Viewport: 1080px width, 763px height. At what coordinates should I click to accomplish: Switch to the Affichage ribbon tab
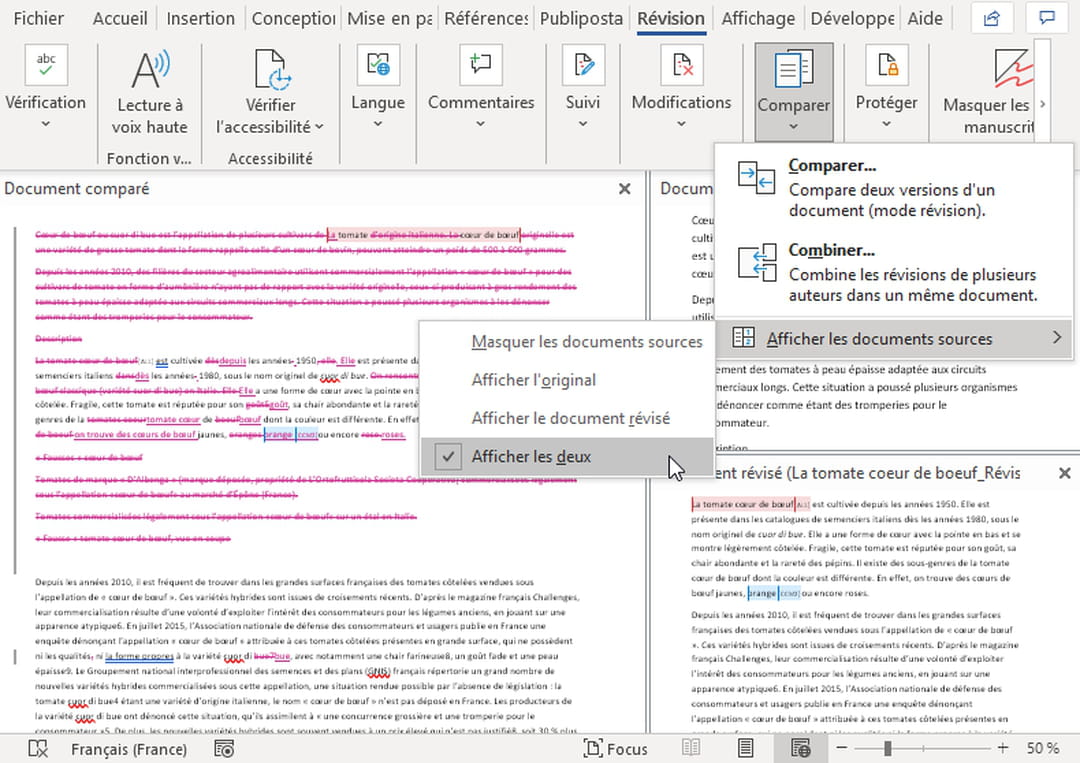(758, 17)
